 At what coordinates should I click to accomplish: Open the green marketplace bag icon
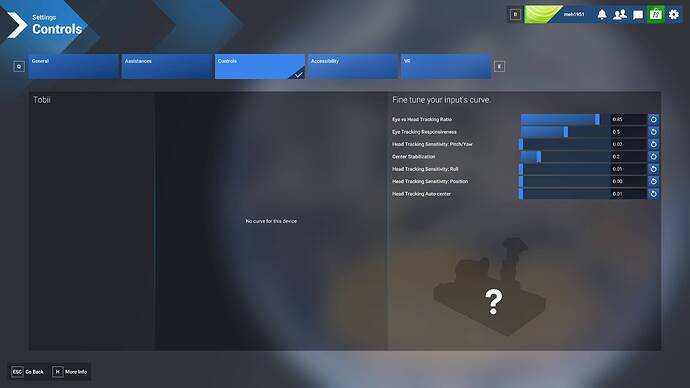click(x=656, y=15)
